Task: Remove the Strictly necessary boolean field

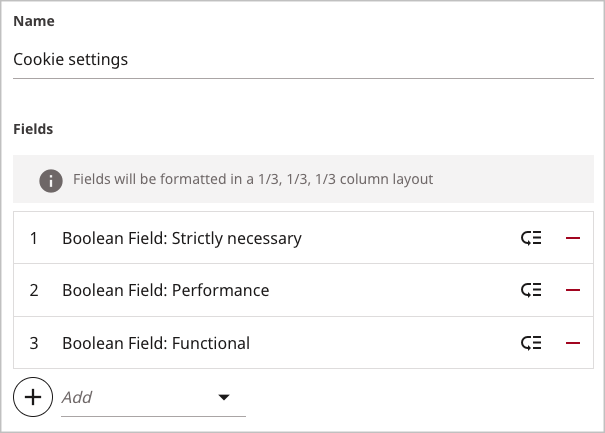Action: click(573, 238)
